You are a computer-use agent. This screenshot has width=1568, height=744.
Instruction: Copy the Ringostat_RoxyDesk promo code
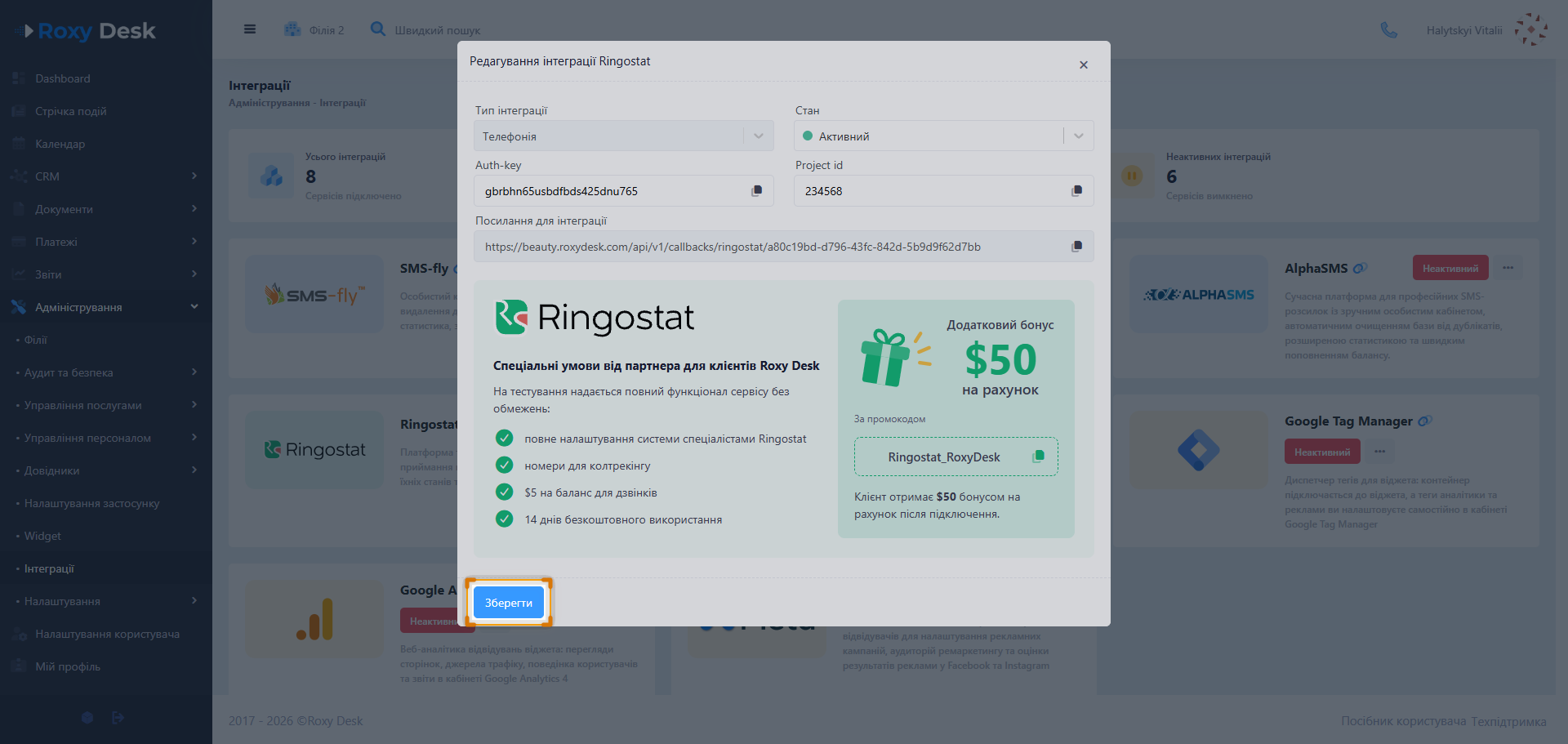click(x=1039, y=457)
